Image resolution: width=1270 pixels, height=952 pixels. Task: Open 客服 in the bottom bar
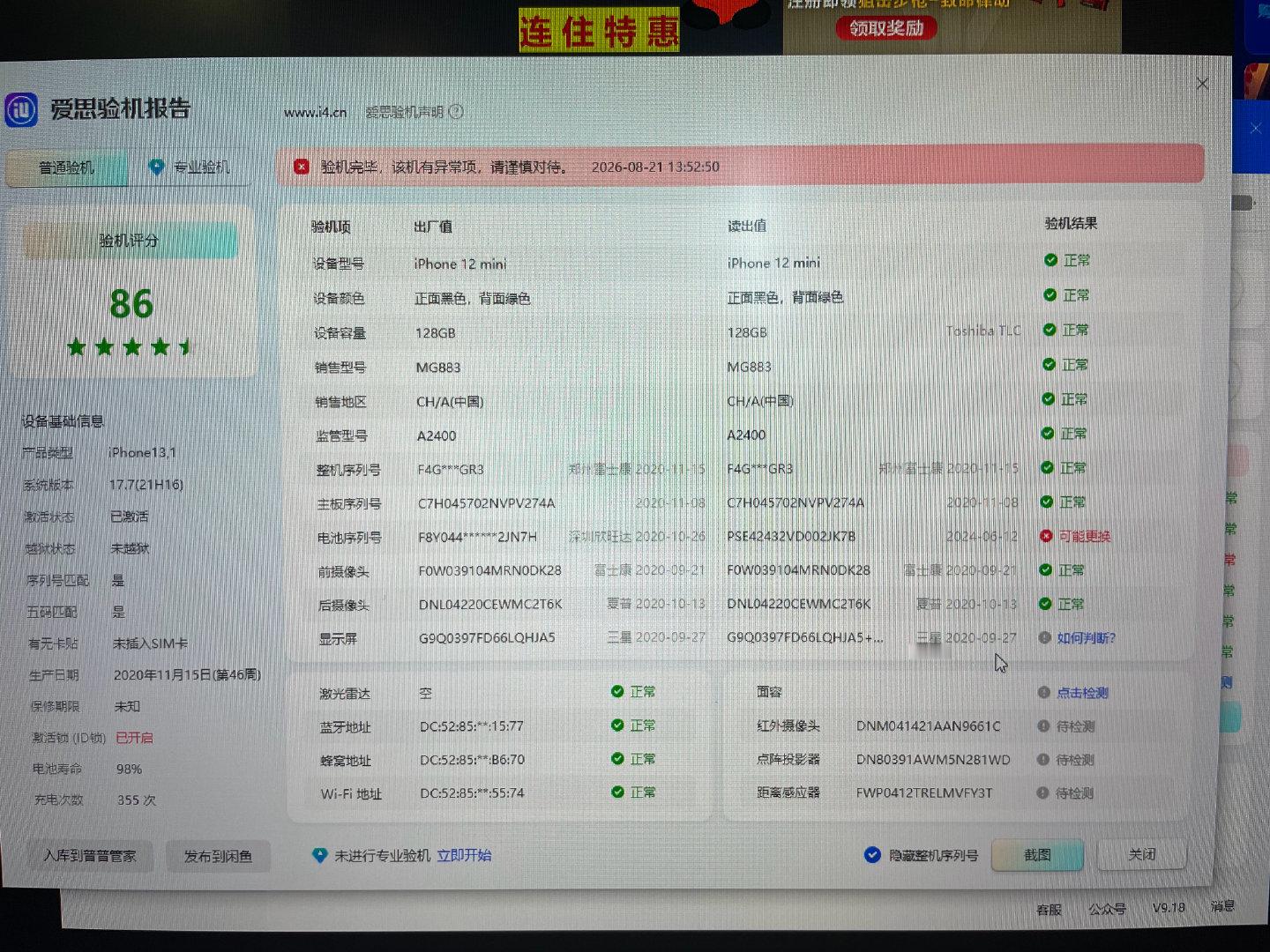tap(1049, 910)
